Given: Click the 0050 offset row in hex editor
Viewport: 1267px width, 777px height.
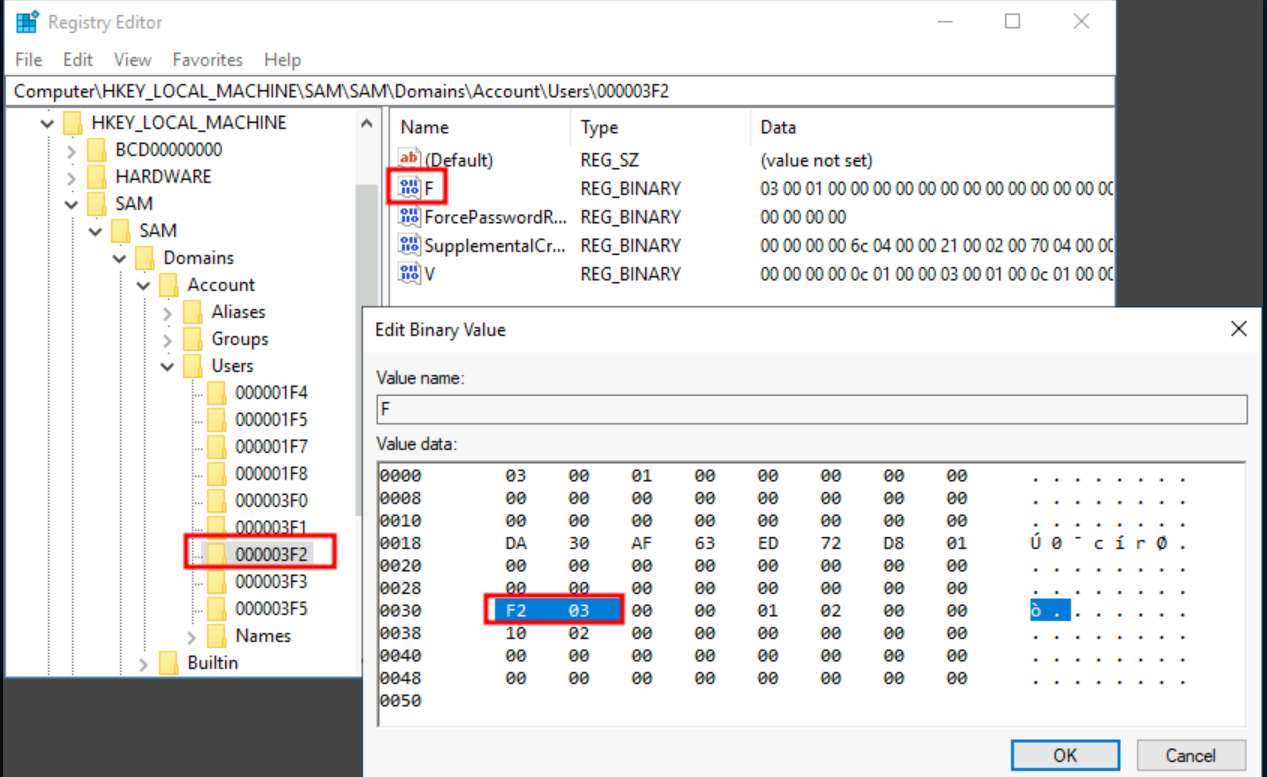Looking at the screenshot, I should (399, 701).
